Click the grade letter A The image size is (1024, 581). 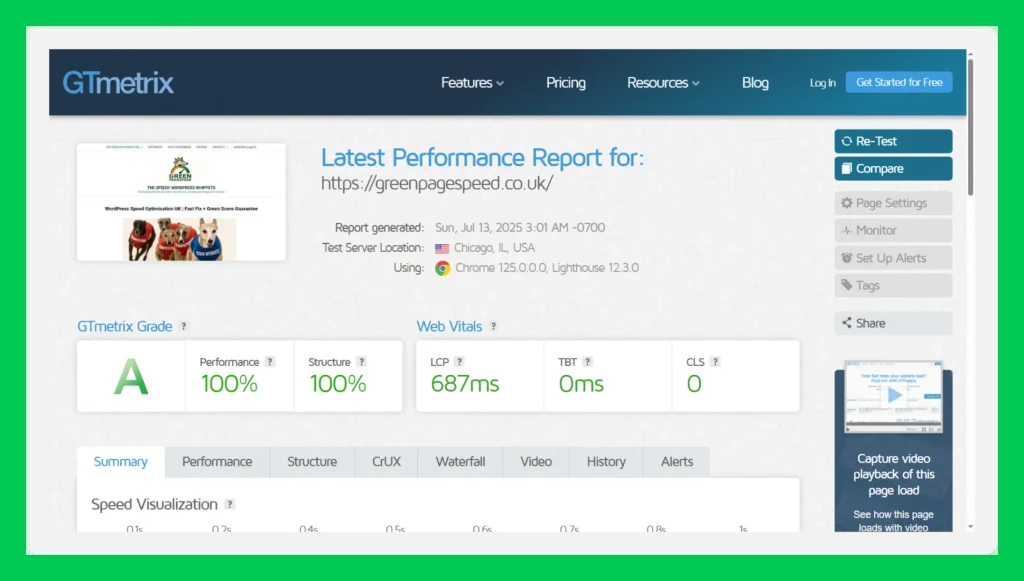coord(131,377)
